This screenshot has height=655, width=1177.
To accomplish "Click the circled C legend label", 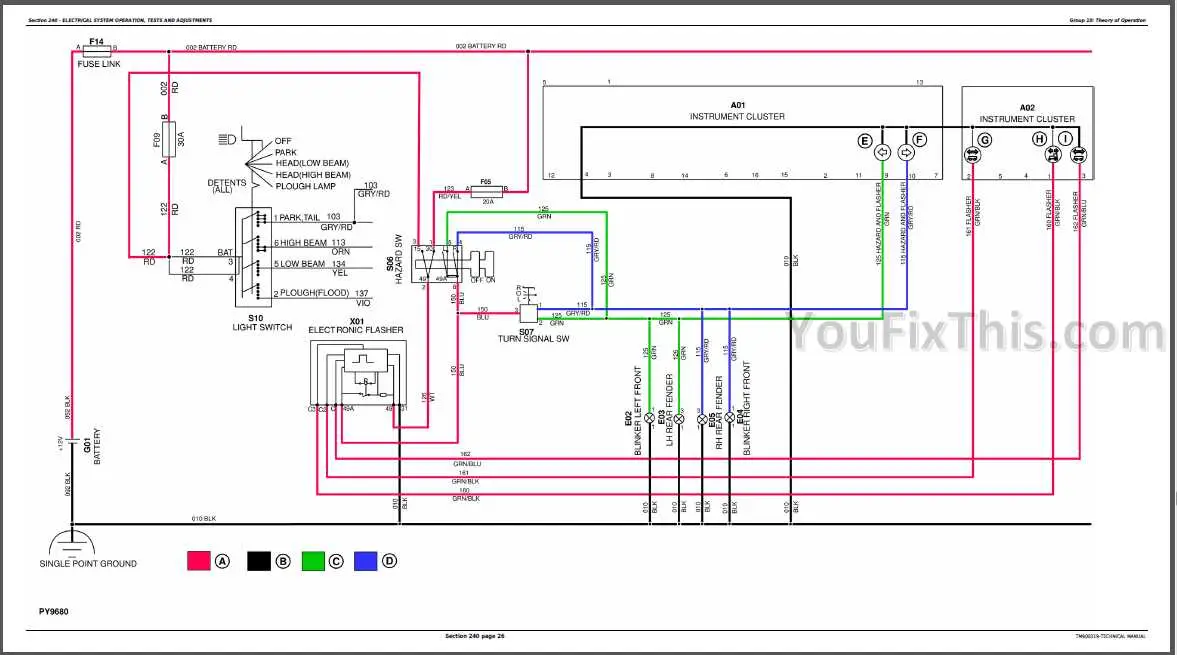I will coord(336,561).
